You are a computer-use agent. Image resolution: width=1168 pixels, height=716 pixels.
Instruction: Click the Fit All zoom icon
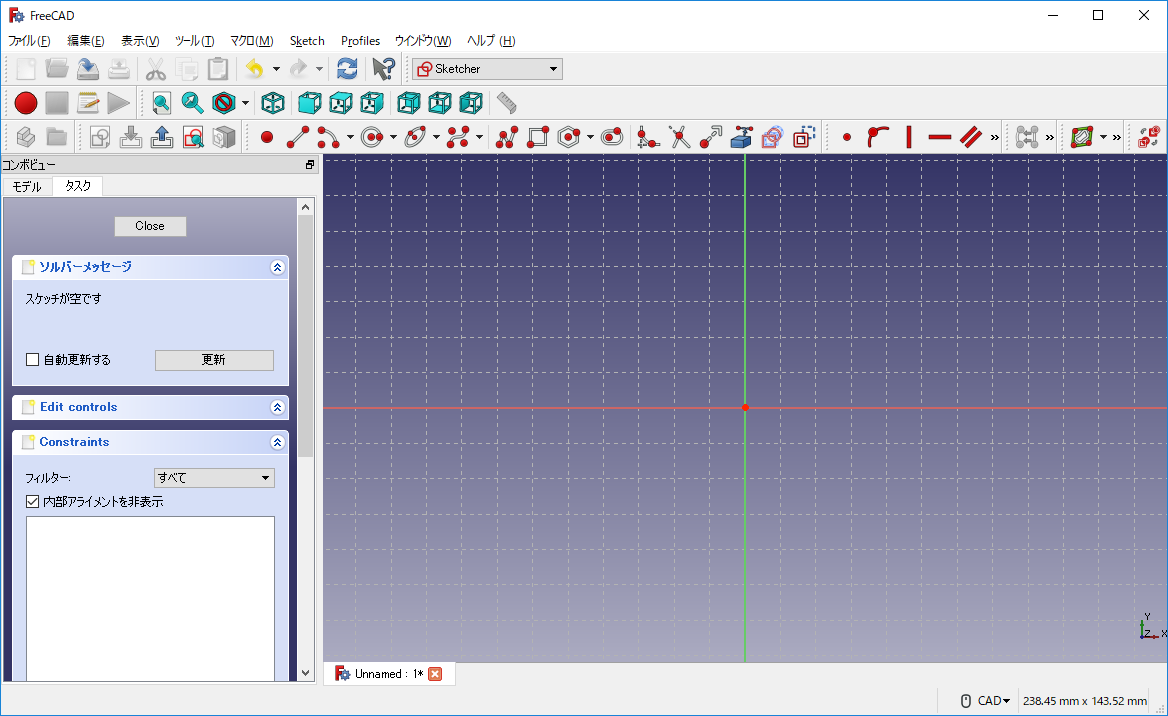point(162,102)
